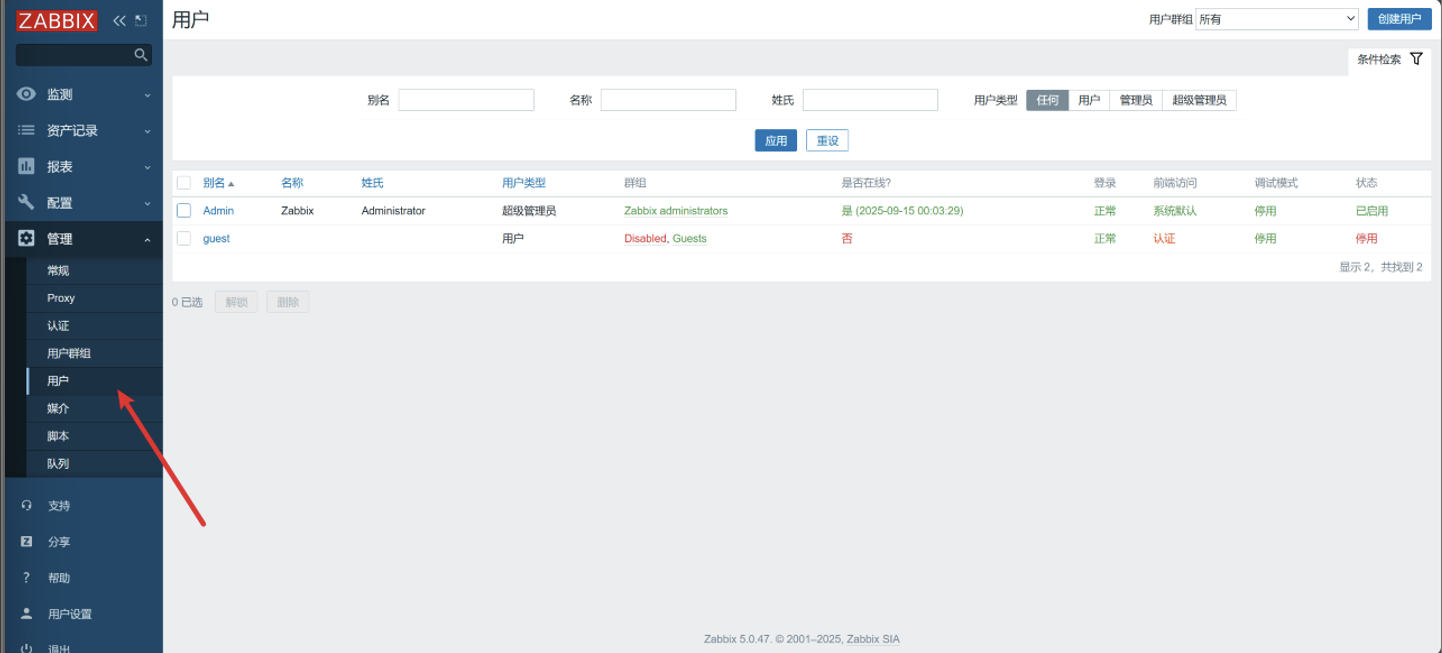Check the guest row checkbox
Viewport: 1442px width, 653px height.
click(x=184, y=238)
